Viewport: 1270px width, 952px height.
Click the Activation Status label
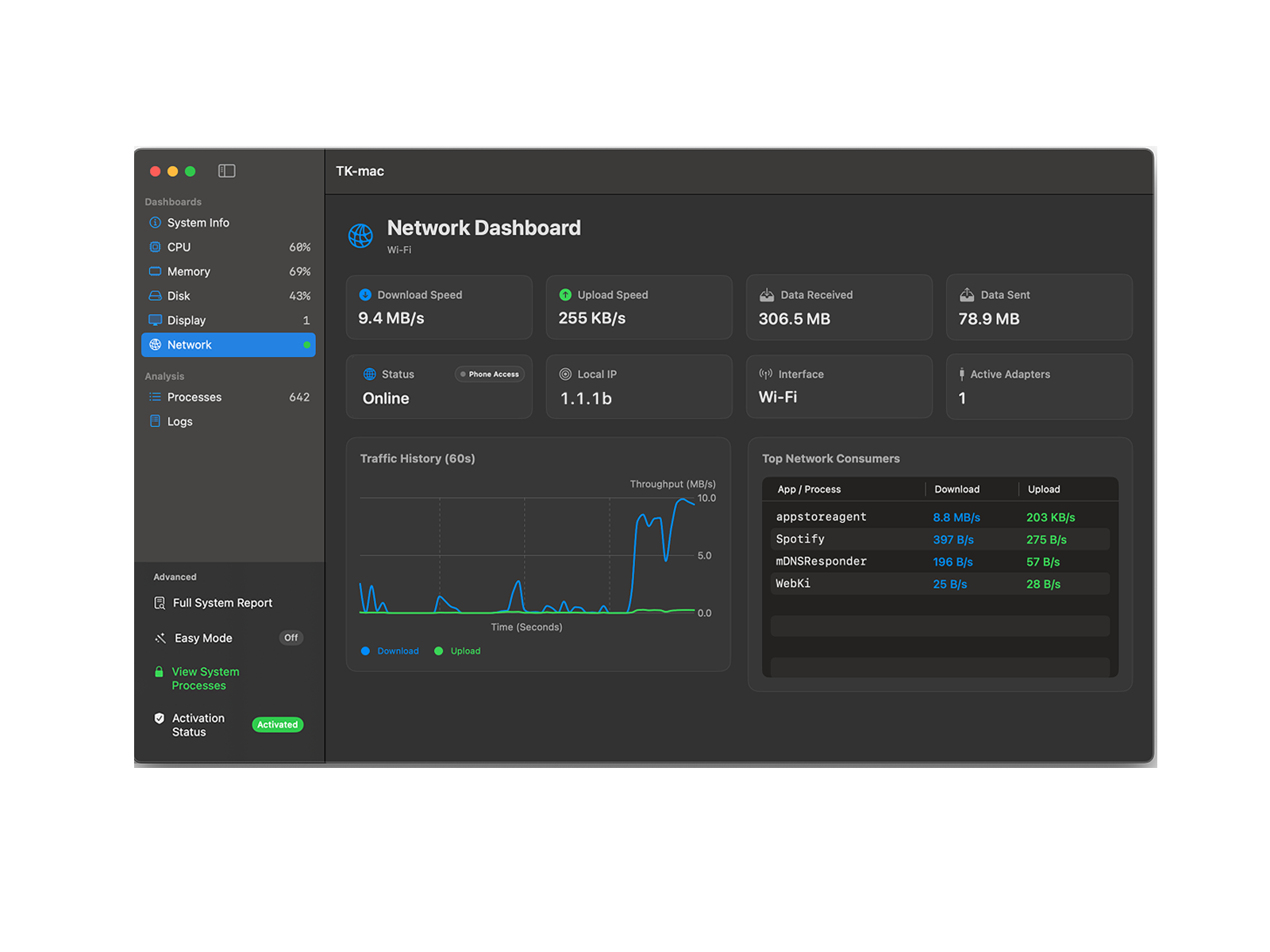tap(198, 725)
